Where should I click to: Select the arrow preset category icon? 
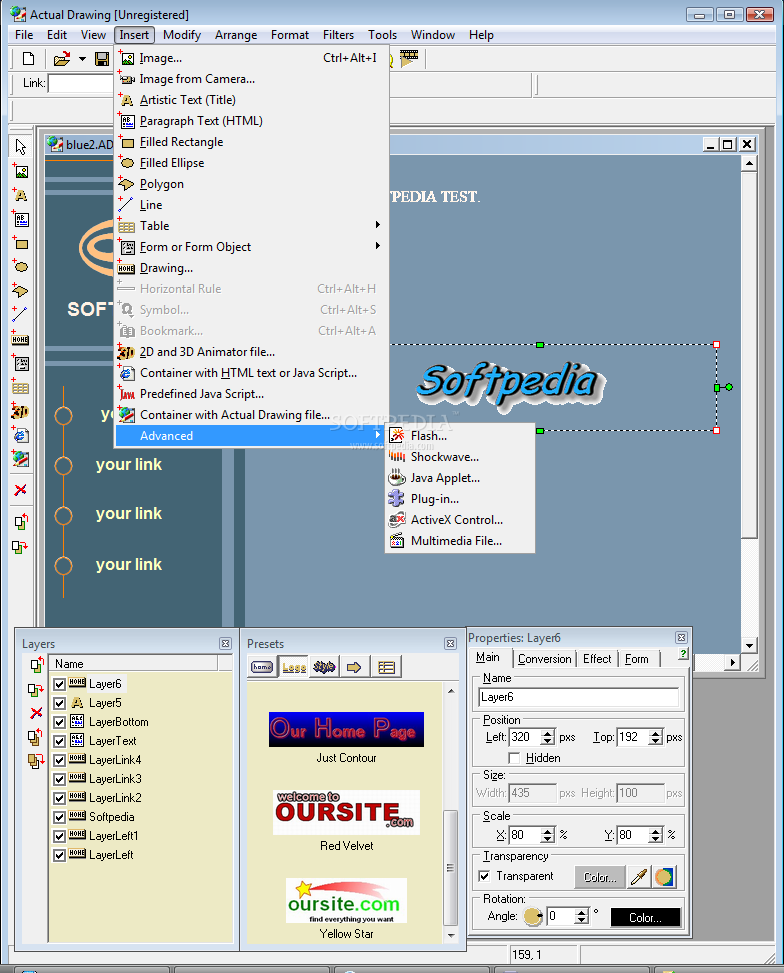pyautogui.click(x=354, y=667)
